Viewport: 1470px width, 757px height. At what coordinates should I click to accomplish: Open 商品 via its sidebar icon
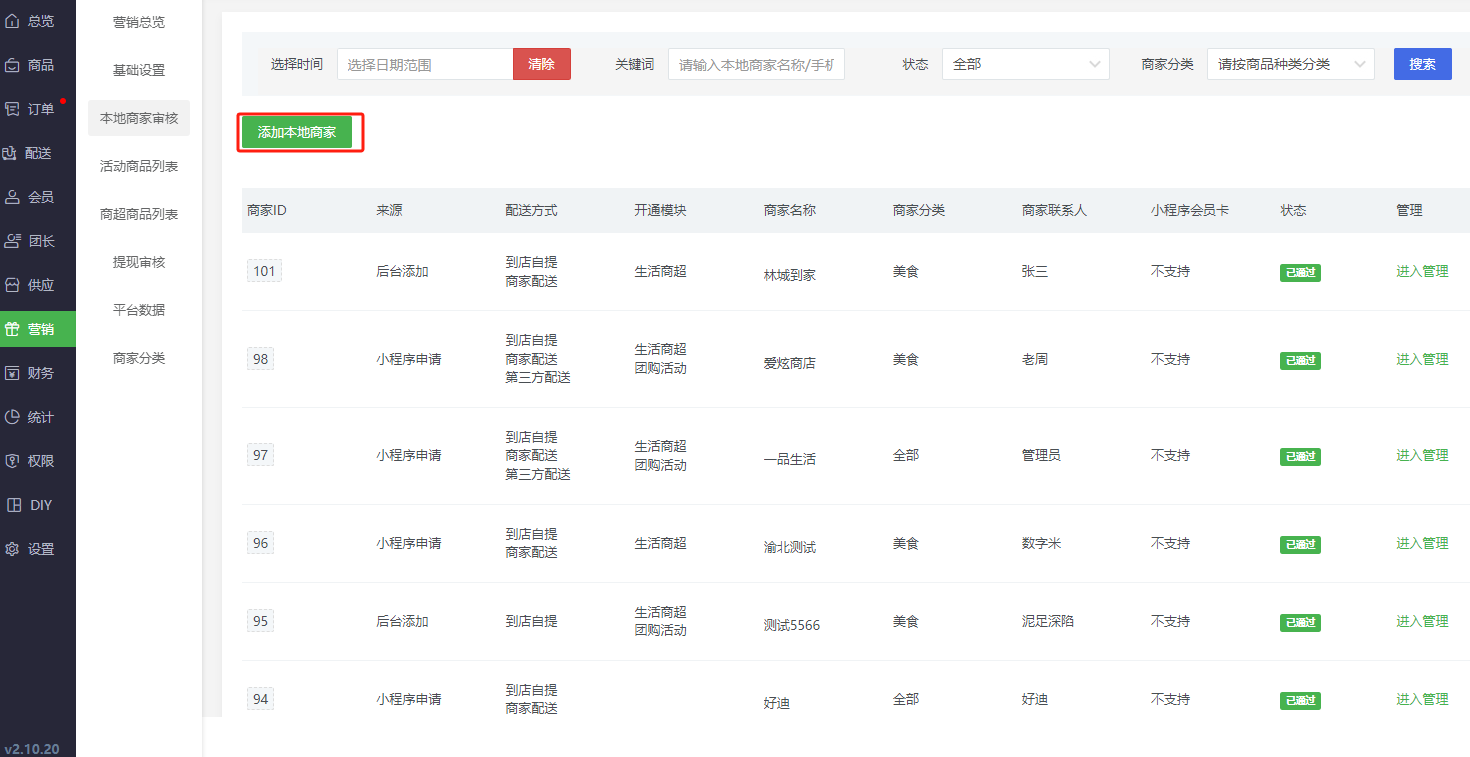point(13,65)
